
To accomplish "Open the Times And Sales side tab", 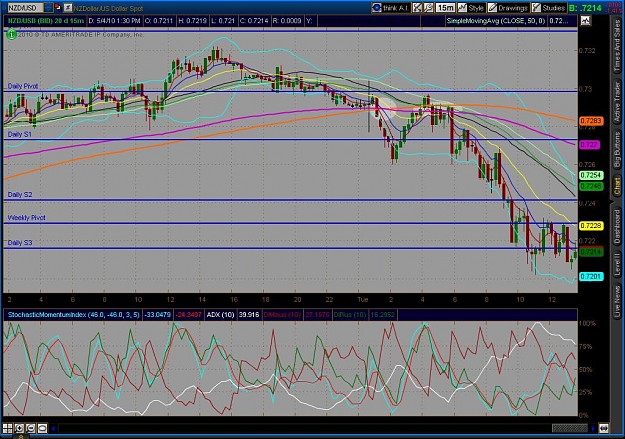I will pyautogui.click(x=617, y=46).
